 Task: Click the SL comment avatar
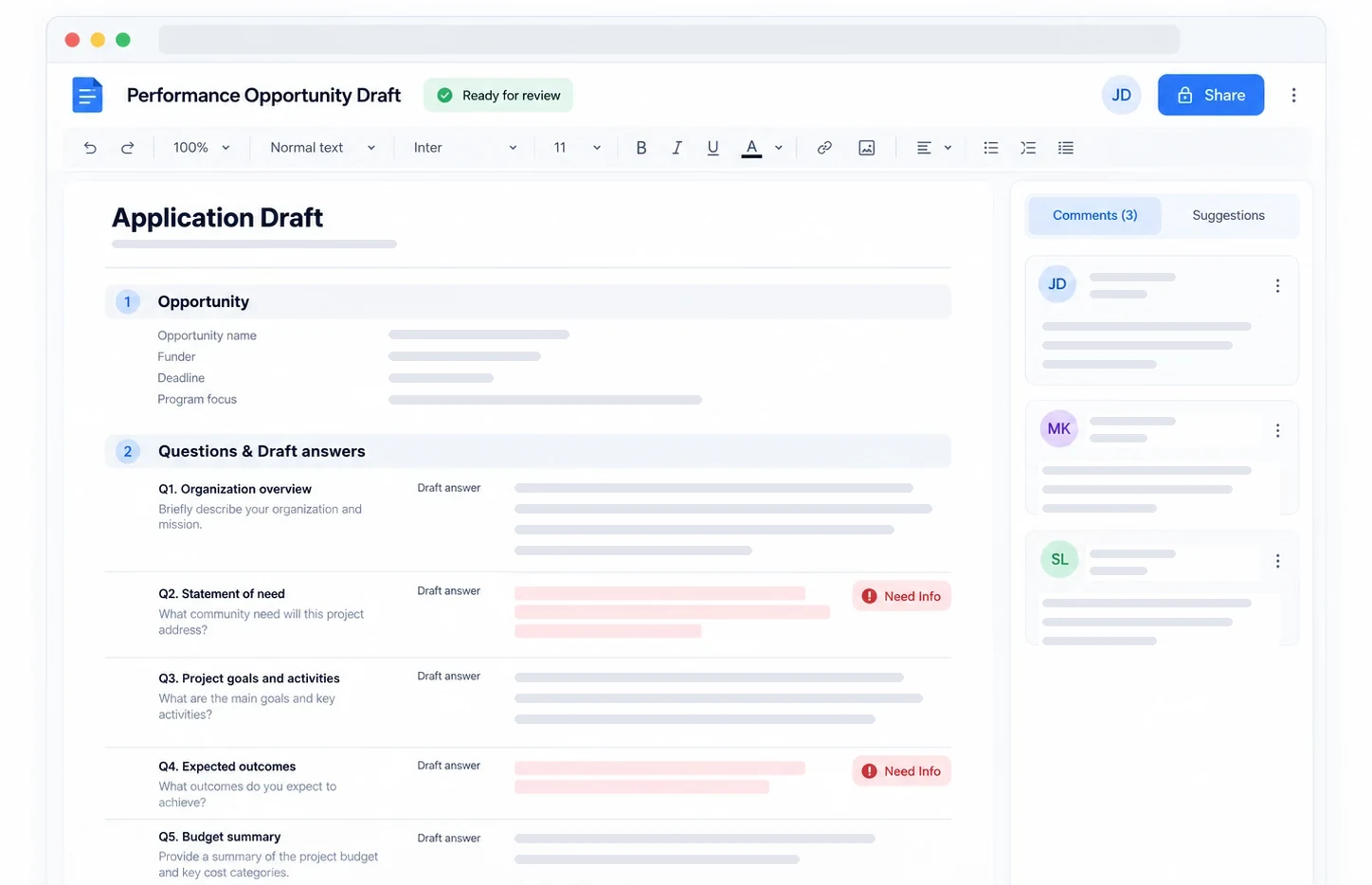coord(1058,559)
